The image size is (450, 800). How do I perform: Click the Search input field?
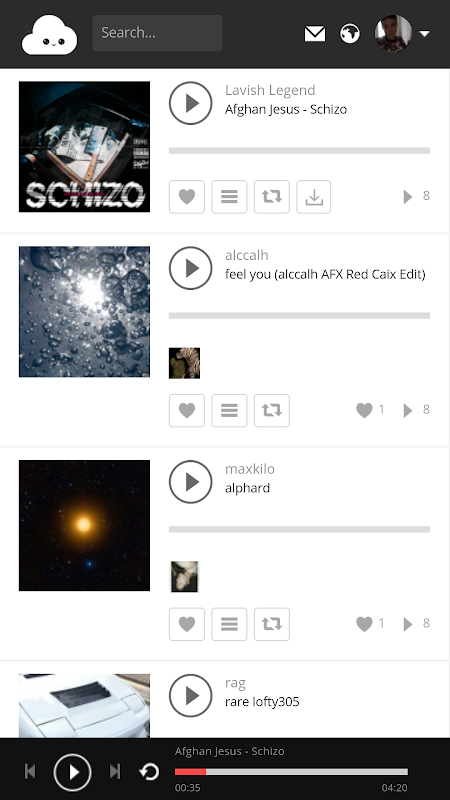pos(157,33)
